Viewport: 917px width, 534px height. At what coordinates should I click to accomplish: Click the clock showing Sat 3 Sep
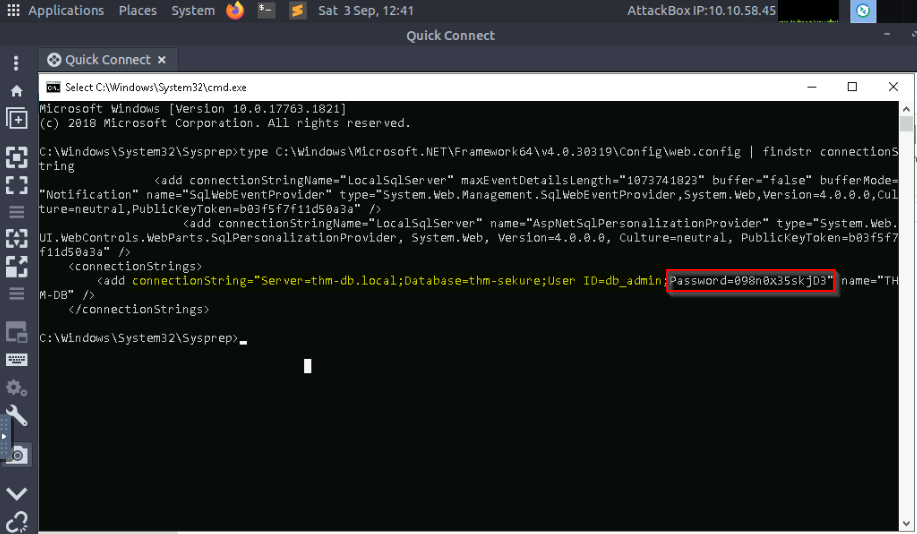point(366,11)
